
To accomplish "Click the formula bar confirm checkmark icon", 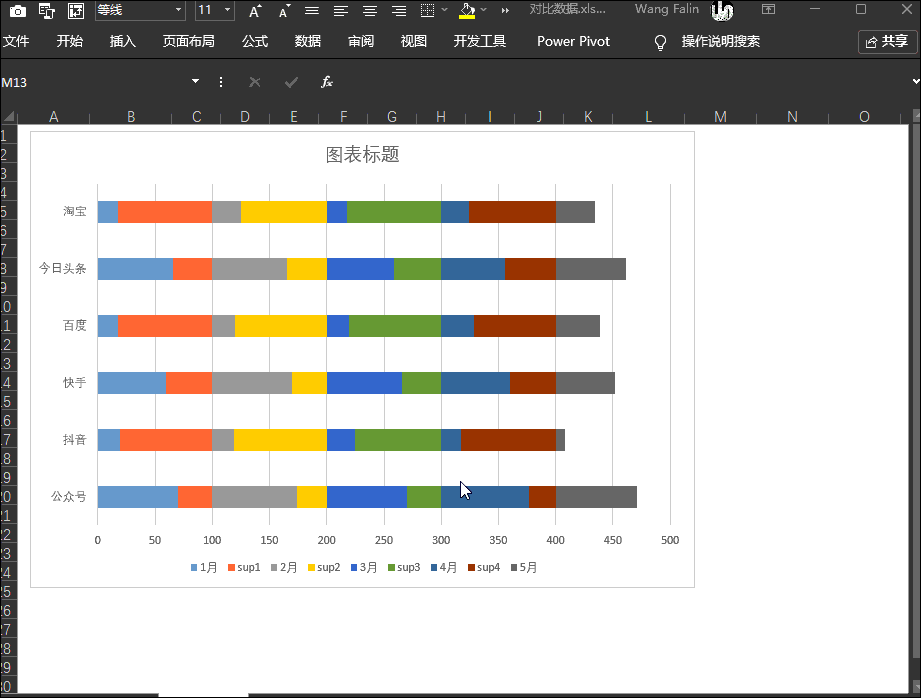I will [x=291, y=82].
